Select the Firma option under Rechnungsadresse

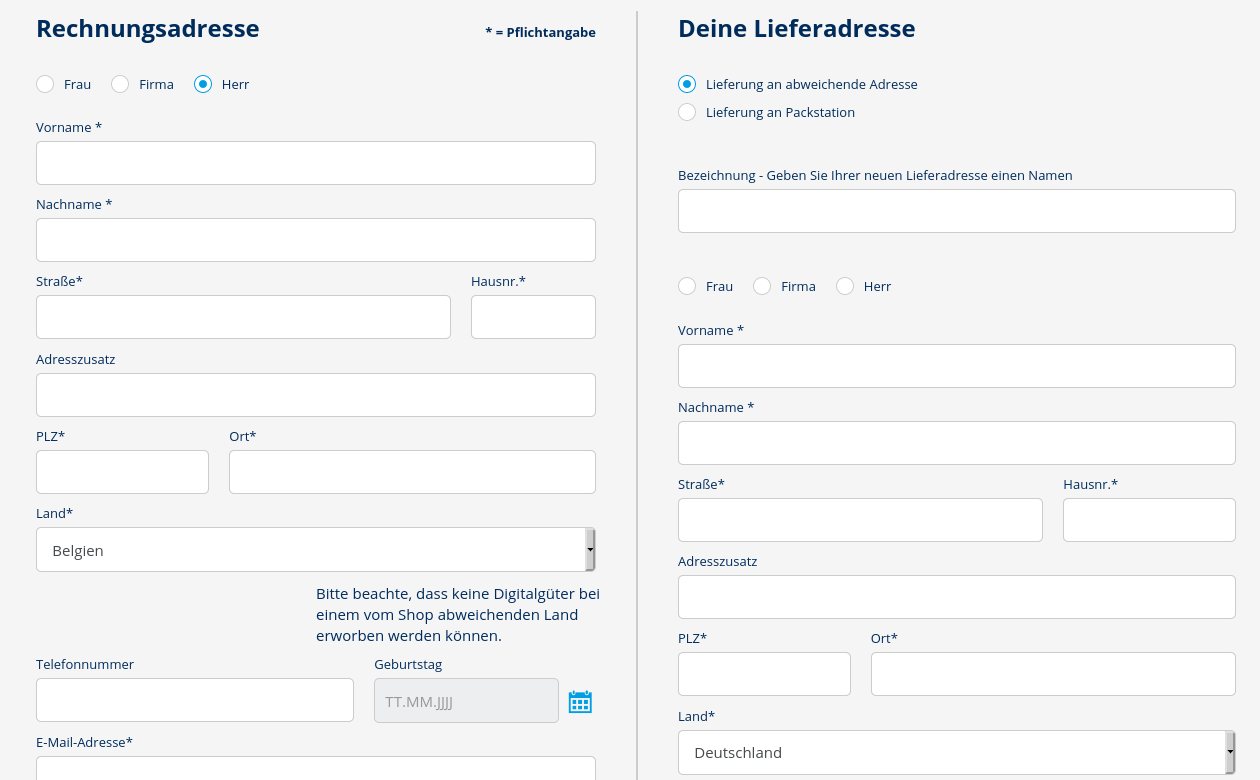(x=120, y=84)
